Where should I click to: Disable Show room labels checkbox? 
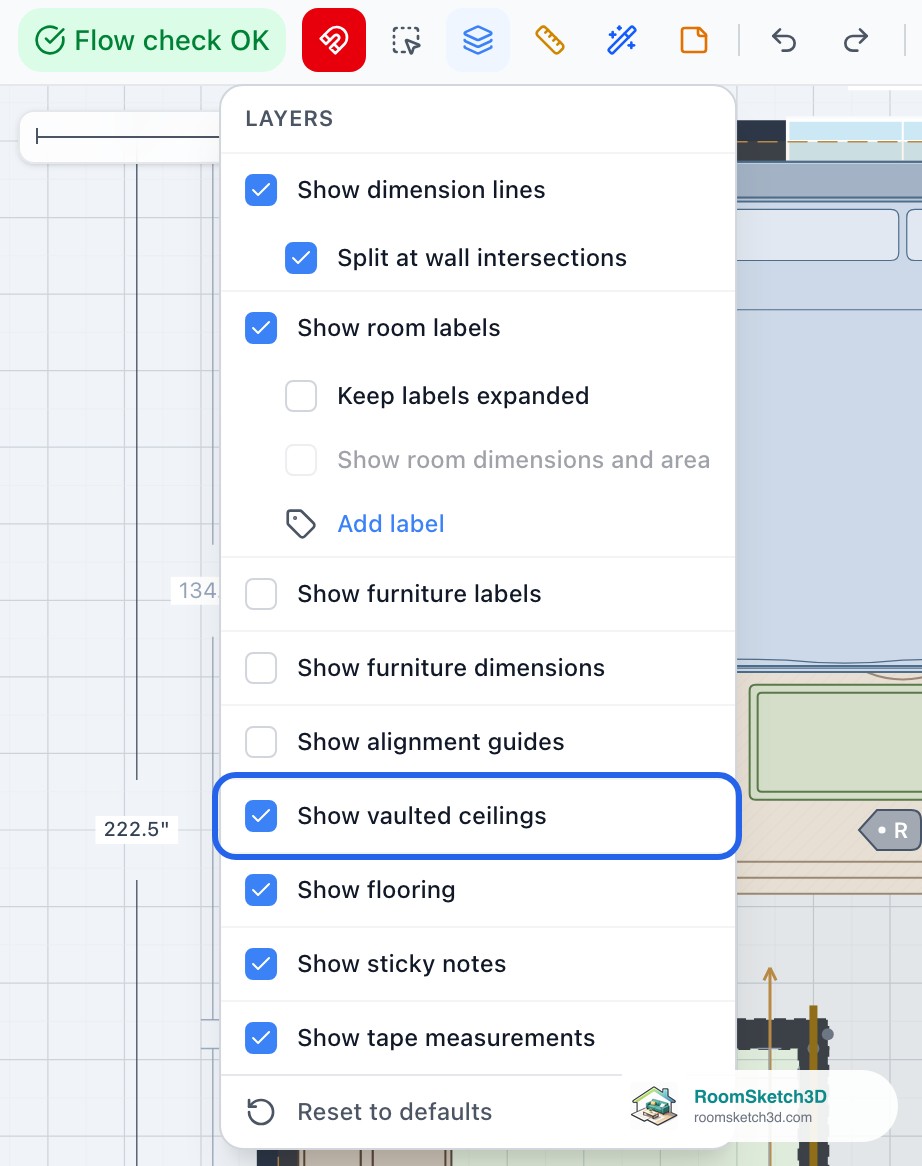tap(261, 328)
